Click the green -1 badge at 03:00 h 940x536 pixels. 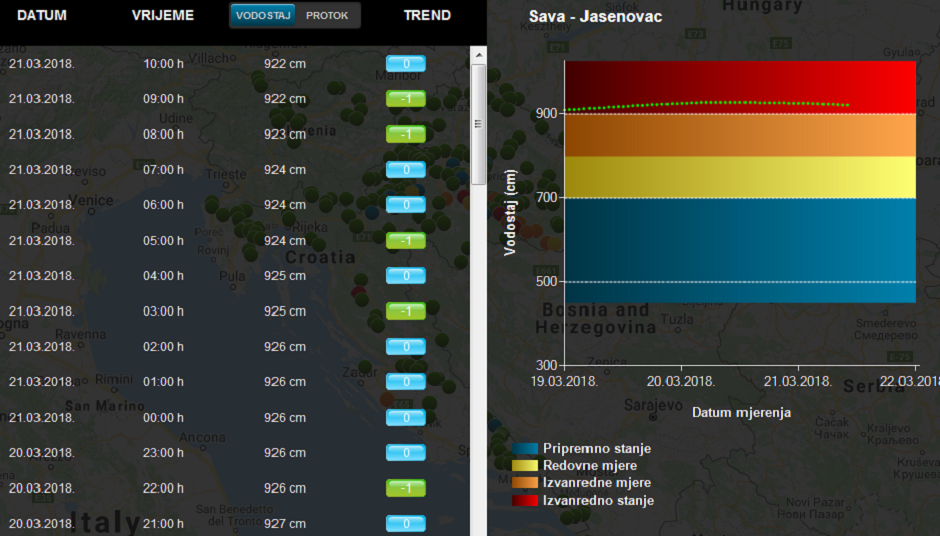(406, 311)
